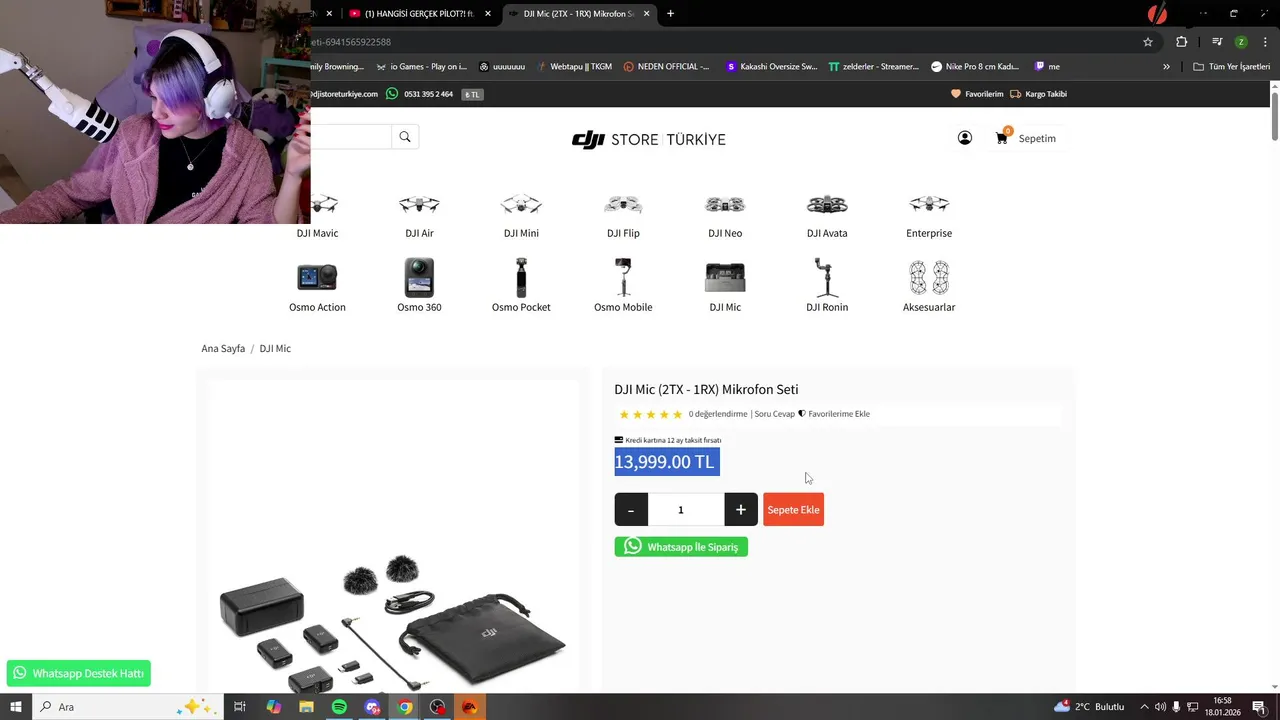
Task: Open the Nike Pro 8 cm bookmark
Action: (x=975, y=67)
